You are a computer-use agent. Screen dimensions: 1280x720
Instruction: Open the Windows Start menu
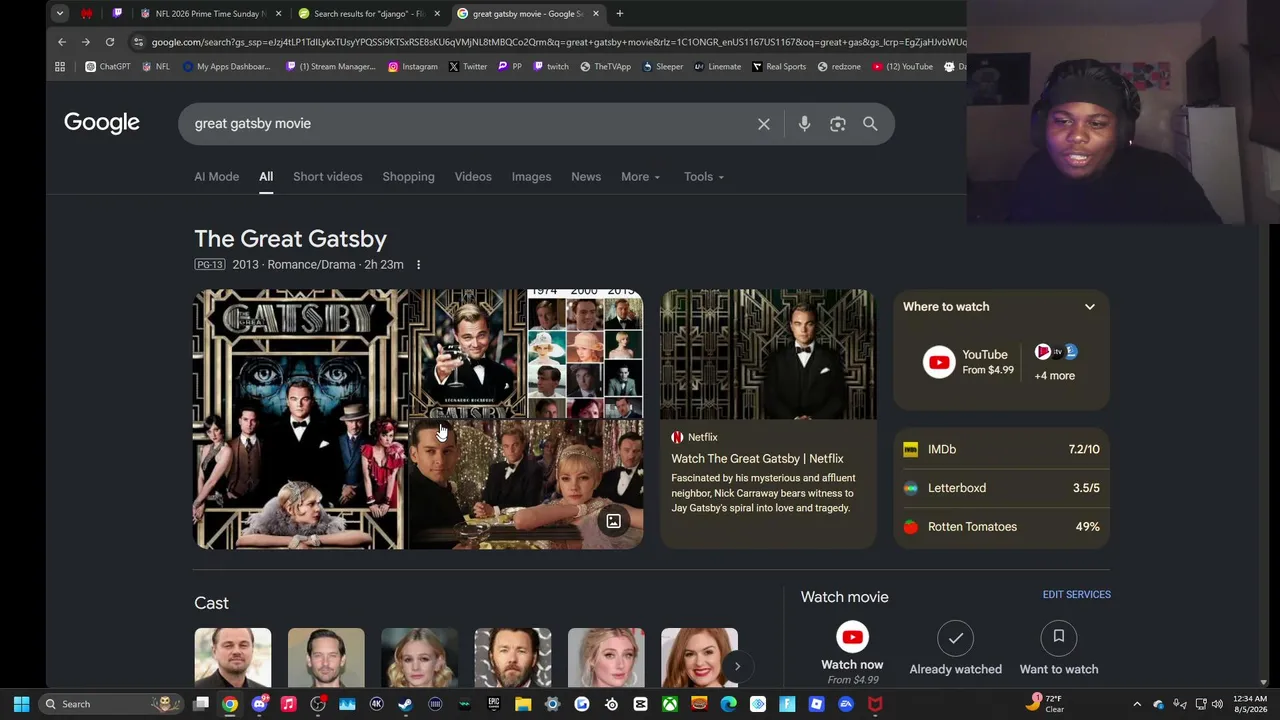pyautogui.click(x=21, y=704)
